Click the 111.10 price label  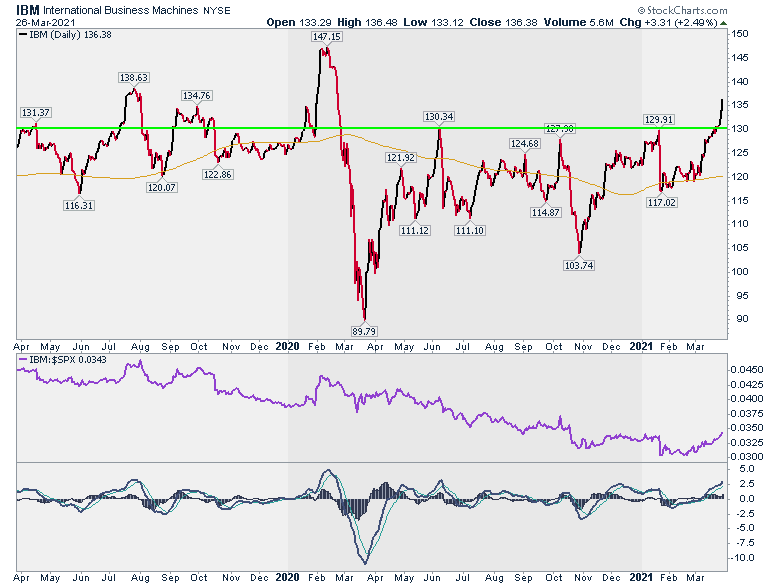[470, 230]
